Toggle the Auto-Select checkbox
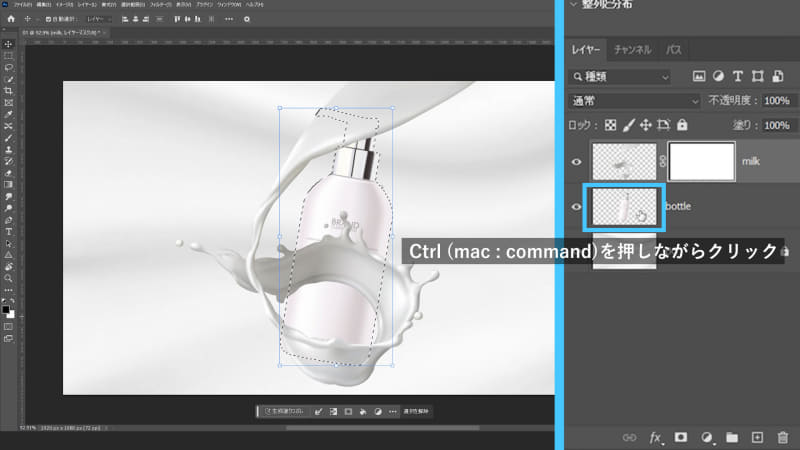 (x=48, y=19)
